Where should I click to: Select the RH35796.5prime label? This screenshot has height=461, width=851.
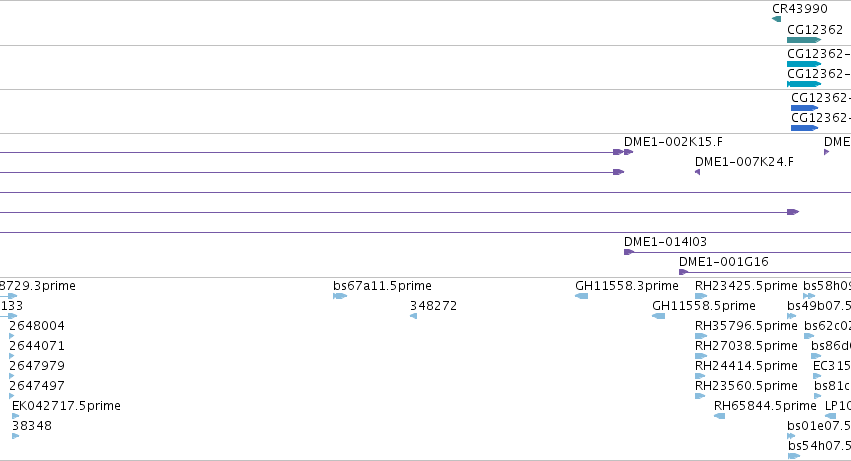point(746,326)
